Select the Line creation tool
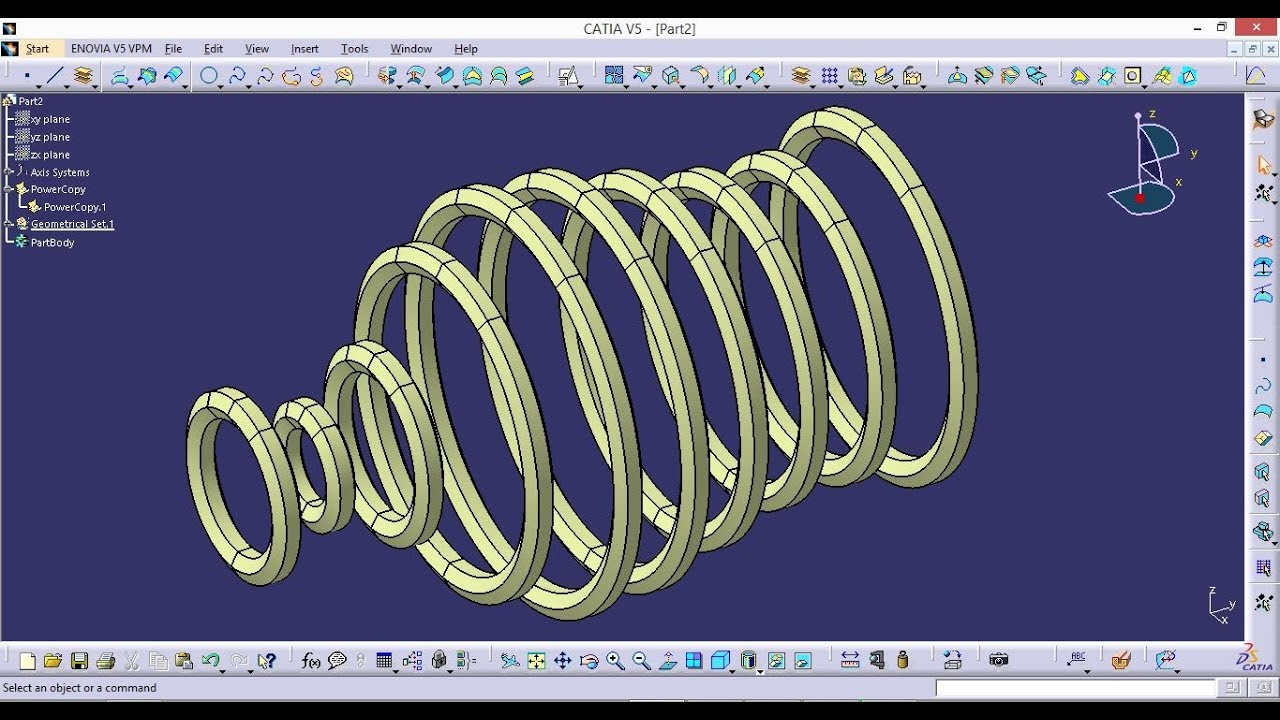The height and width of the screenshot is (720, 1280). [x=55, y=76]
